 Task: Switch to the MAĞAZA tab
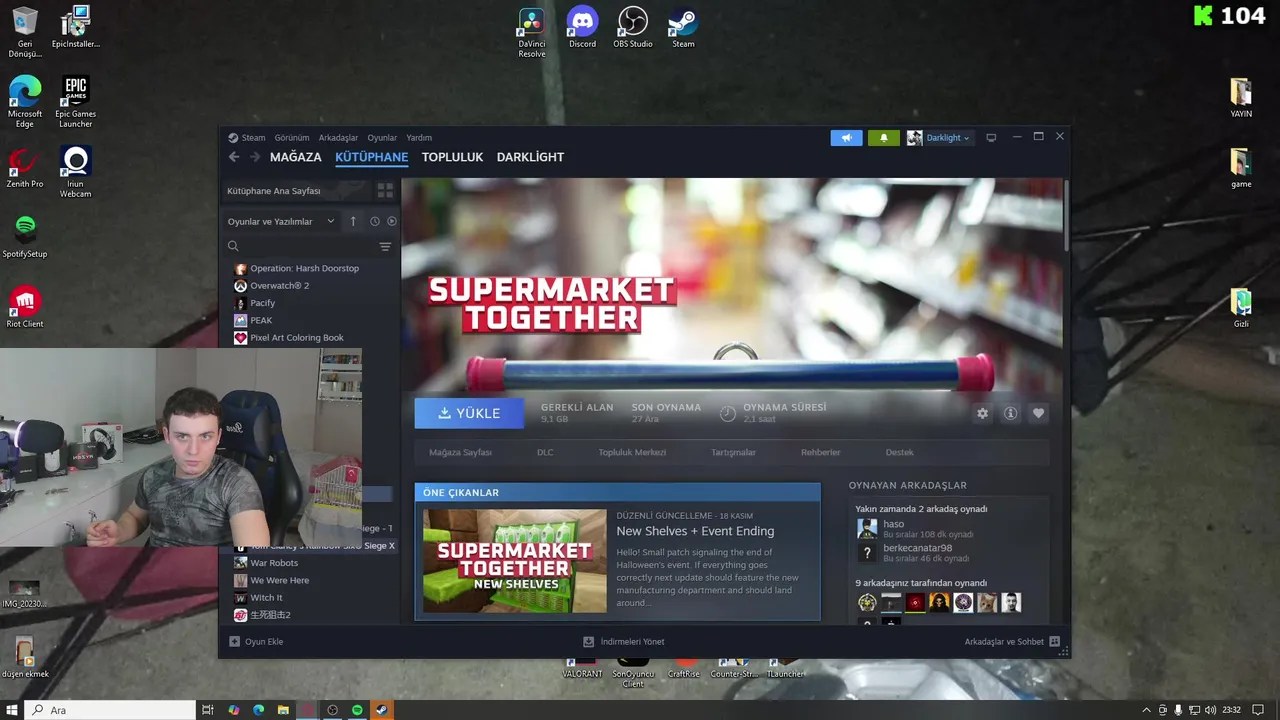296,157
